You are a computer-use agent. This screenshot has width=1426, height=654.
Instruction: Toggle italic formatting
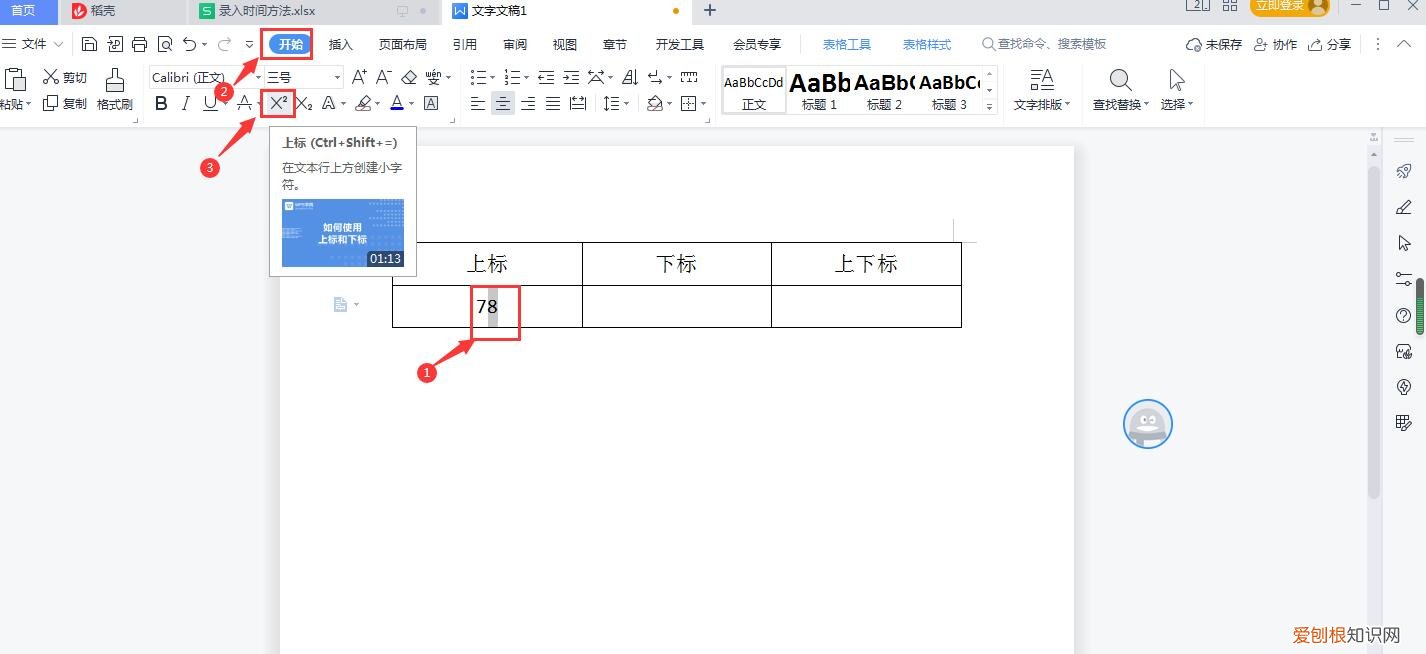click(186, 103)
